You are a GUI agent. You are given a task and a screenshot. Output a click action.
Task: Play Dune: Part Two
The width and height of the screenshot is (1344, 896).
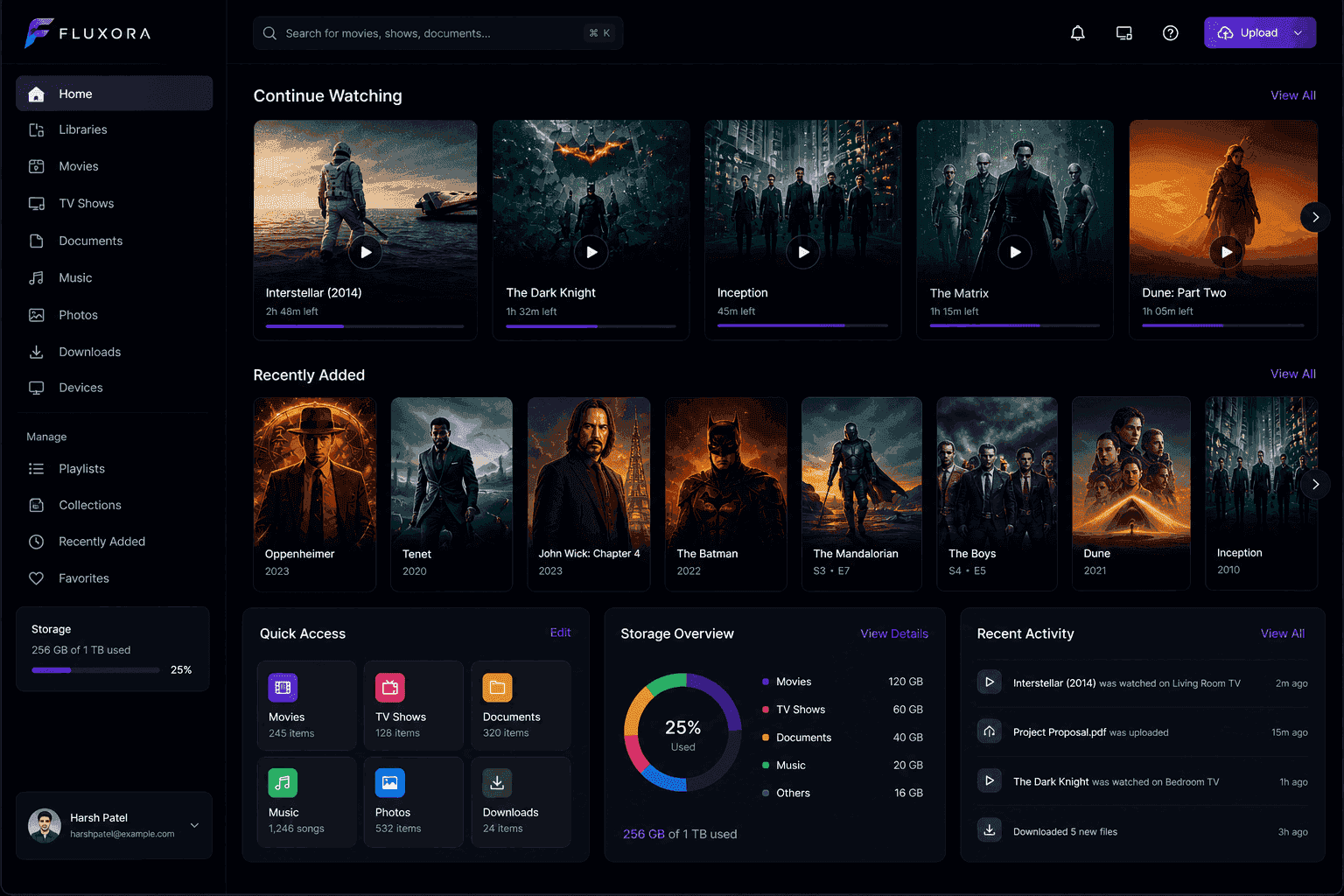coord(1227,252)
